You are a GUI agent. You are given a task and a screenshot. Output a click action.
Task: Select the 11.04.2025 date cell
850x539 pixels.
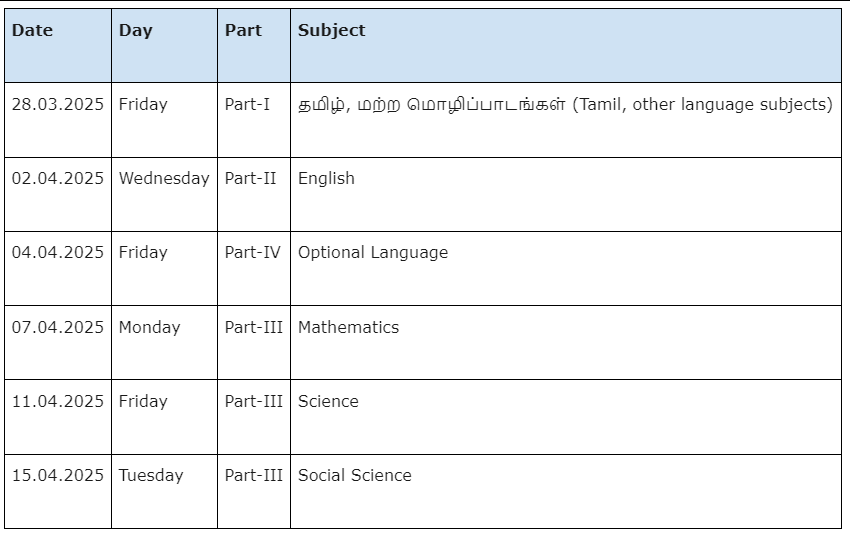58,417
